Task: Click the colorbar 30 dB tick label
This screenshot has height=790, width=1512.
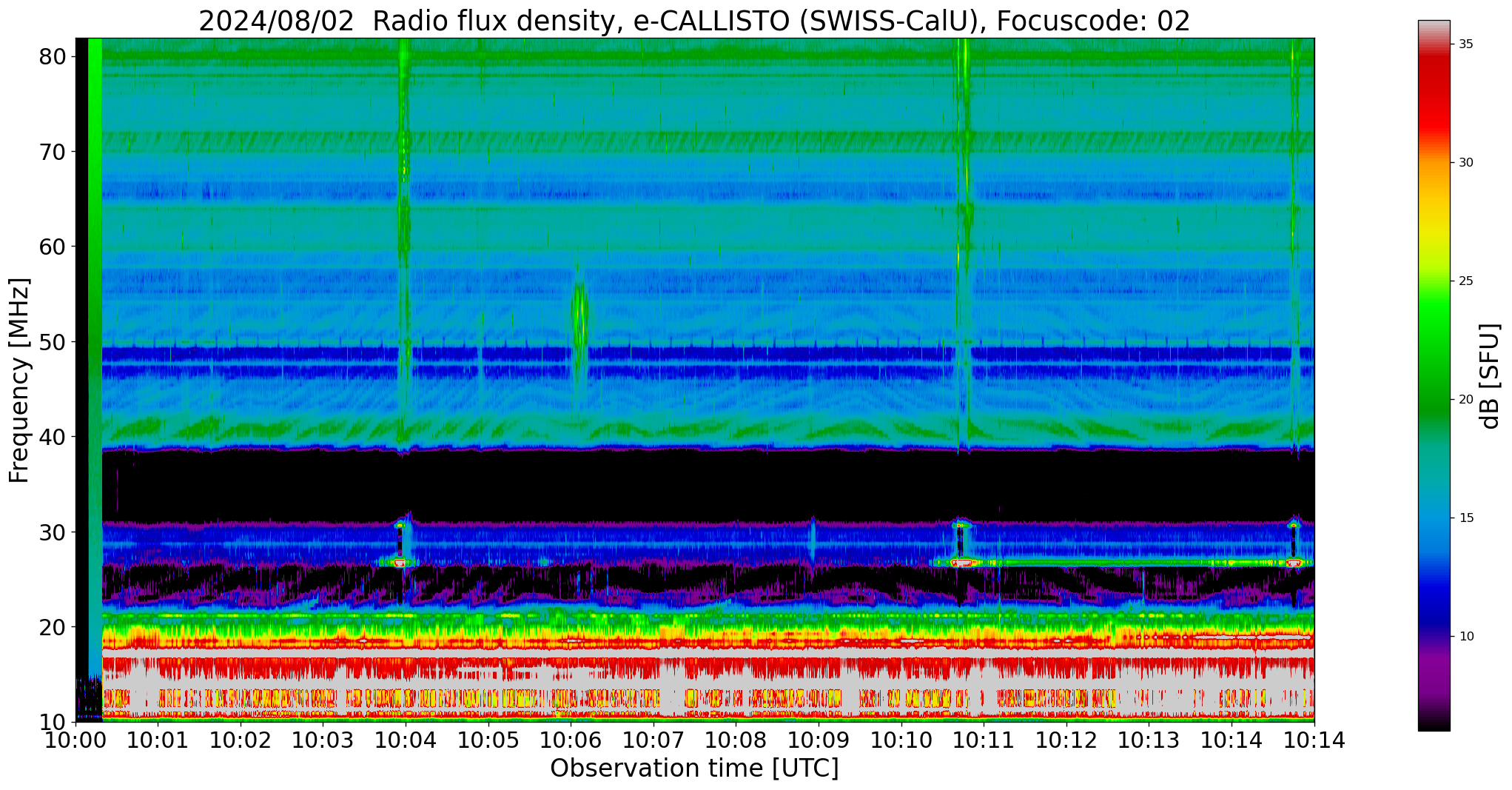Action: [x=1465, y=163]
